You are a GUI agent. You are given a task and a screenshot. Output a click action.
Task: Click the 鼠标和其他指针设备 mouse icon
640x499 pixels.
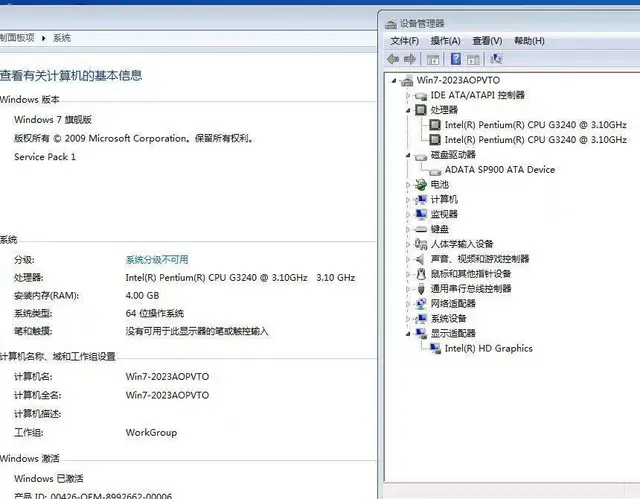[x=421, y=274]
